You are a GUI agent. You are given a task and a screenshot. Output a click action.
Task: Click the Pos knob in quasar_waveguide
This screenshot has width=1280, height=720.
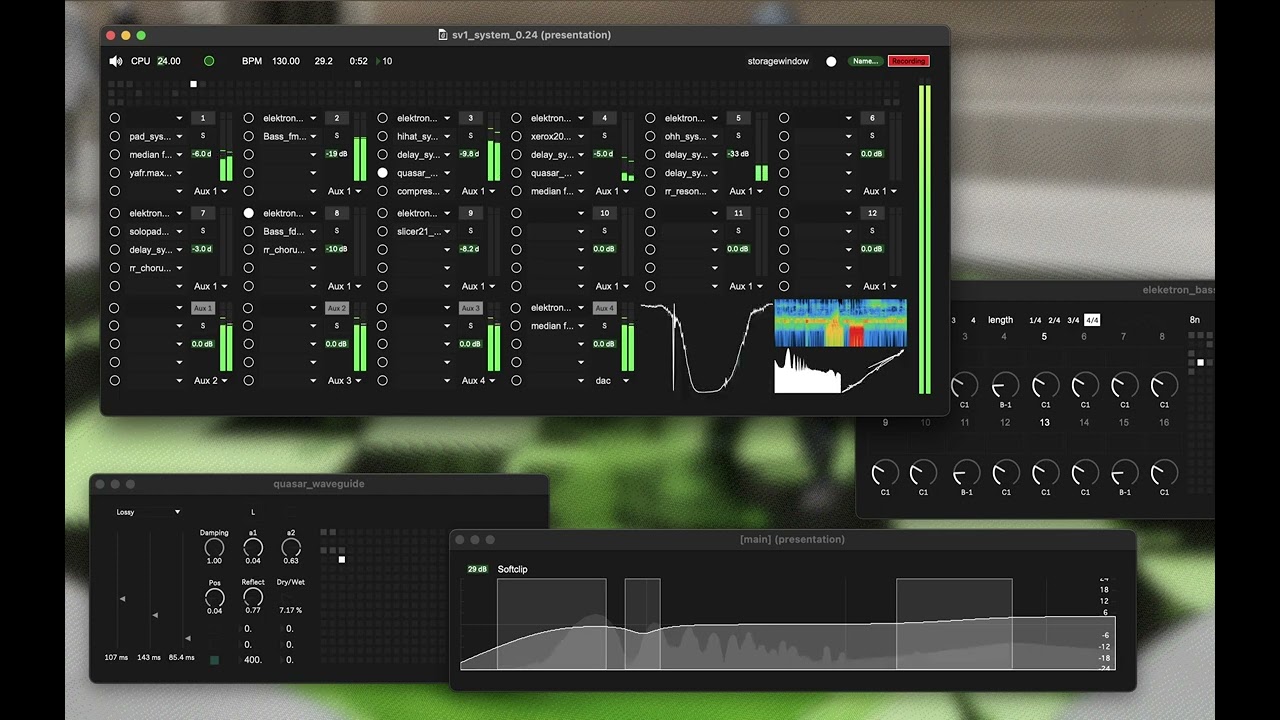(x=214, y=598)
